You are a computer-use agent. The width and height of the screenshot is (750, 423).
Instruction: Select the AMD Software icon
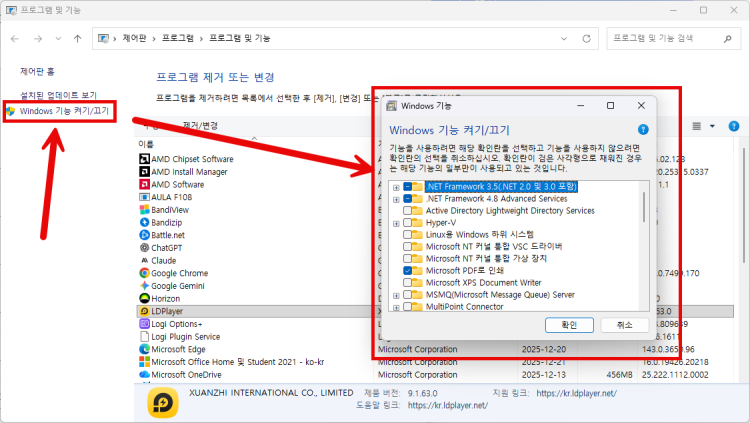144,185
